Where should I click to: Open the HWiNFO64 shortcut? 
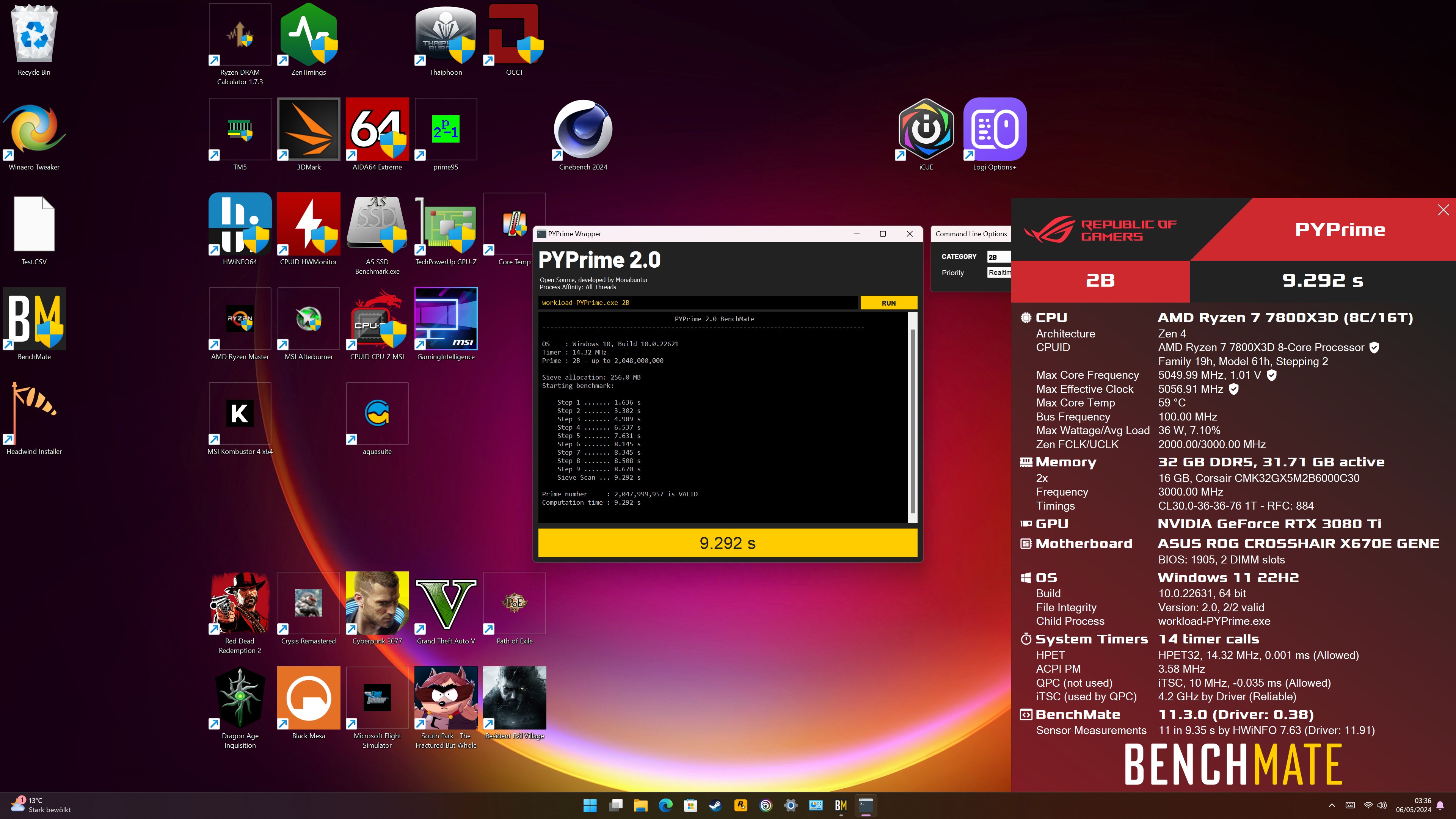point(240,229)
